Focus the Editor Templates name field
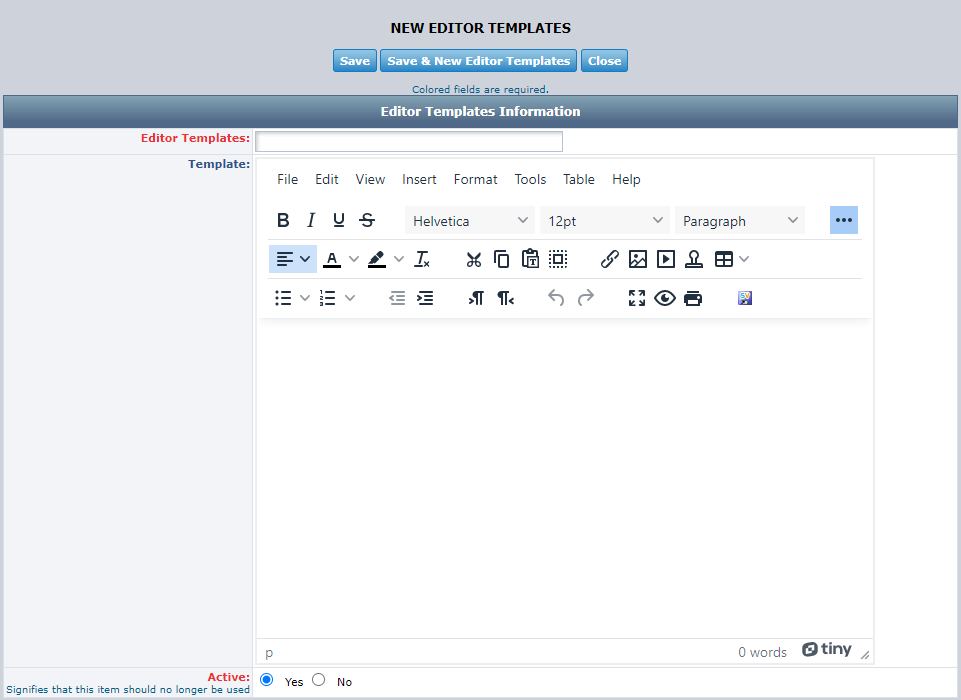This screenshot has height=700, width=961. click(x=409, y=142)
